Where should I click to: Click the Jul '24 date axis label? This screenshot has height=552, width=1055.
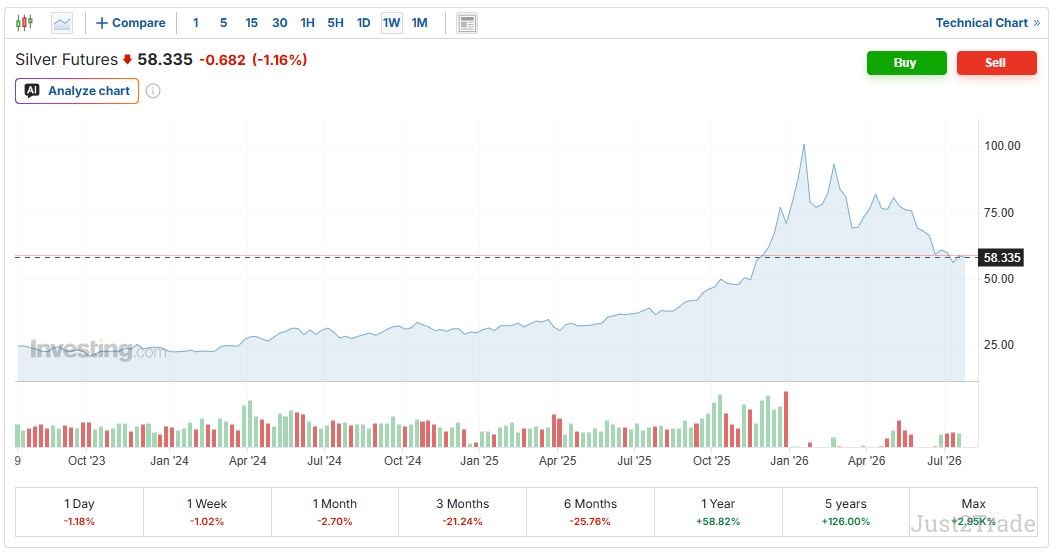pos(324,460)
